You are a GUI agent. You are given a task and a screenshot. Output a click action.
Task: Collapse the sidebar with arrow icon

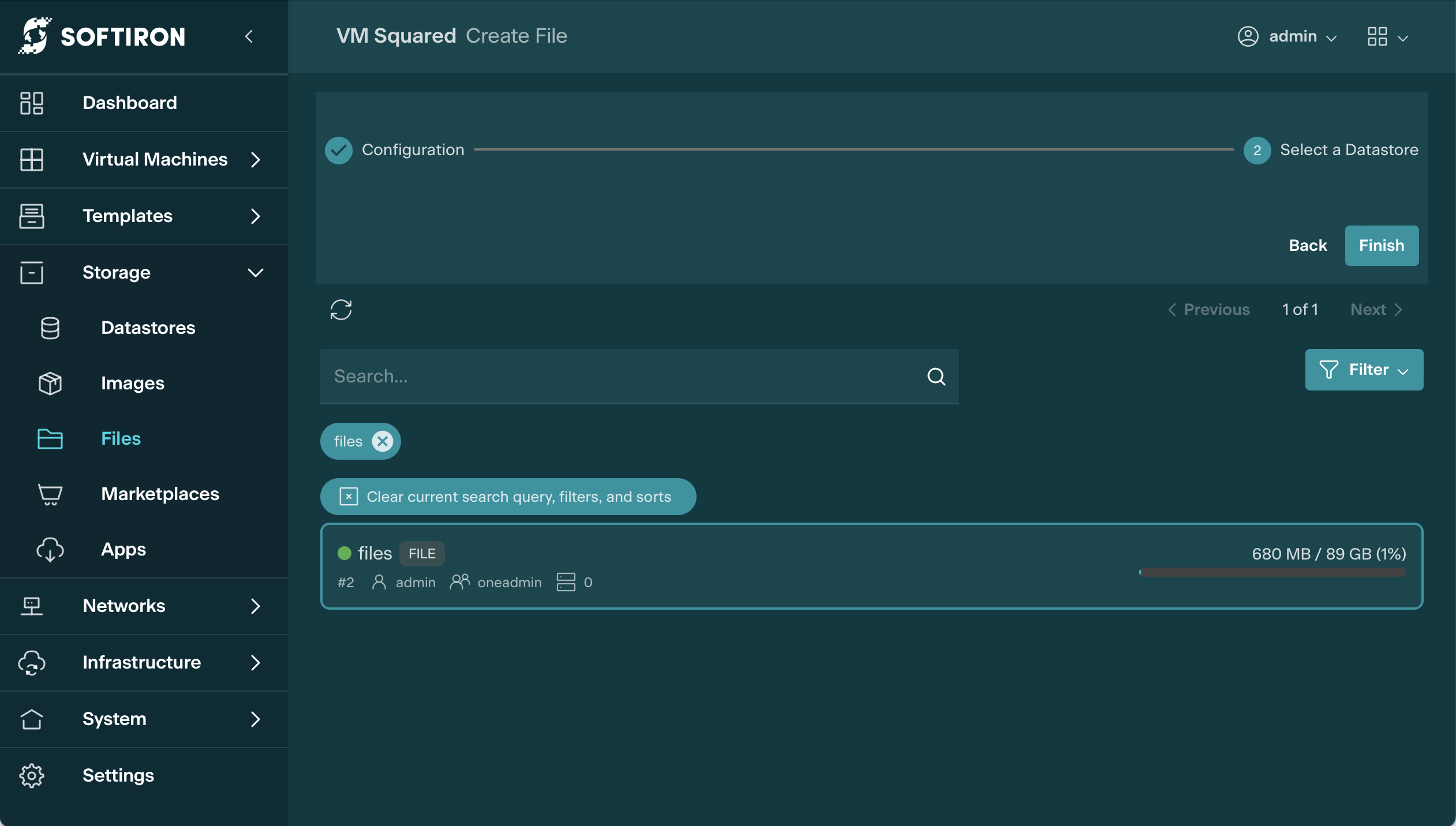249,36
